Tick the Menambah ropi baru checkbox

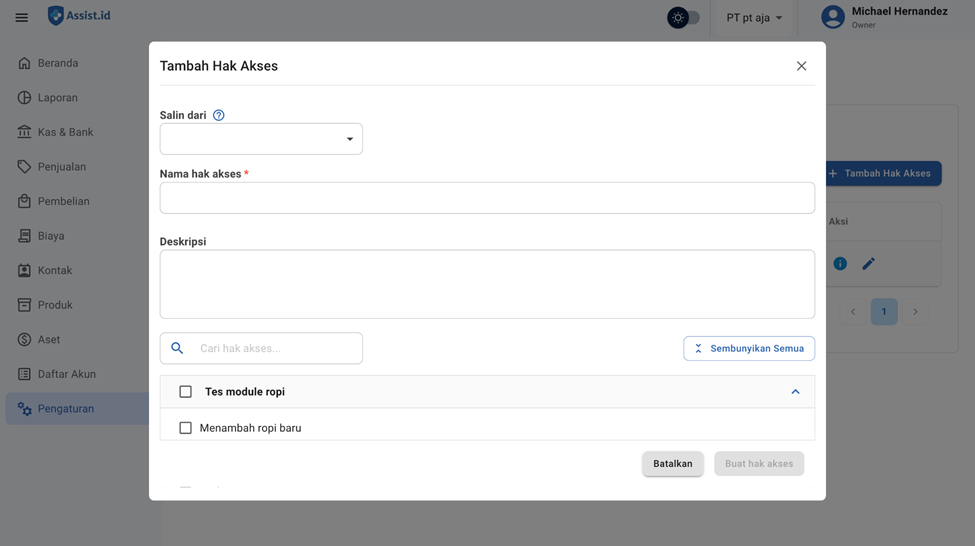(x=185, y=428)
